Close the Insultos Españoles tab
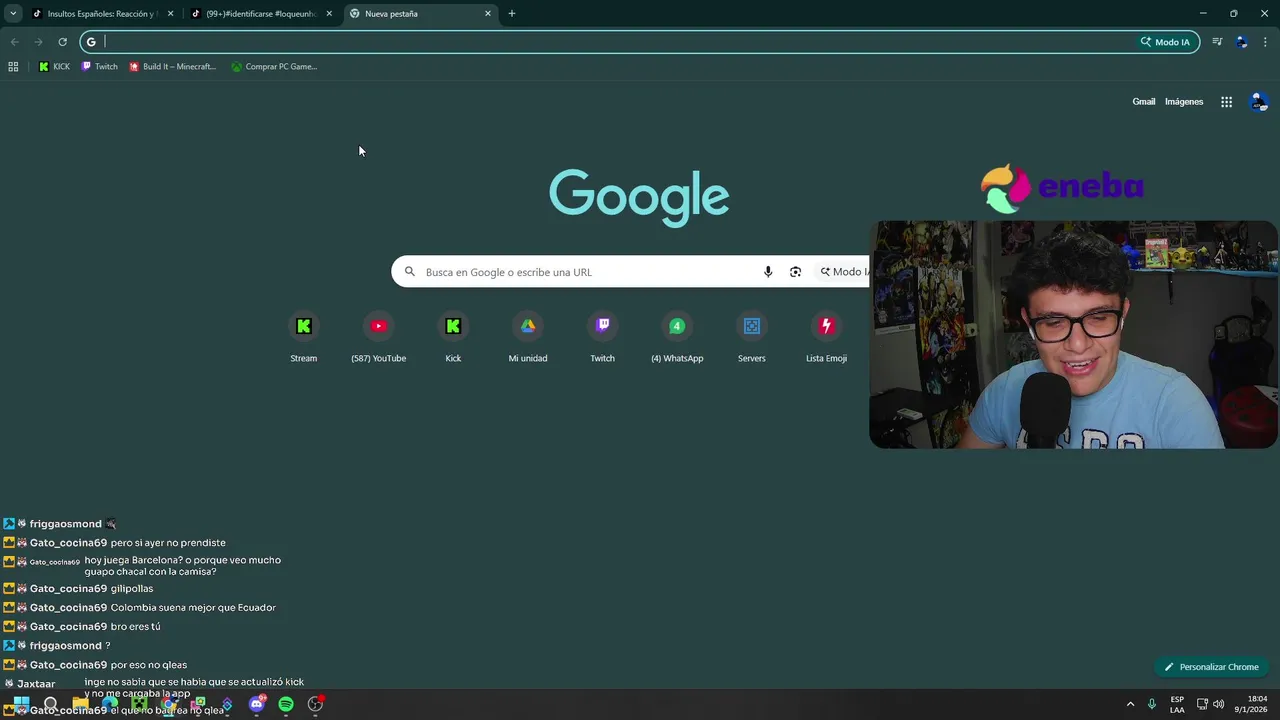 coord(170,14)
